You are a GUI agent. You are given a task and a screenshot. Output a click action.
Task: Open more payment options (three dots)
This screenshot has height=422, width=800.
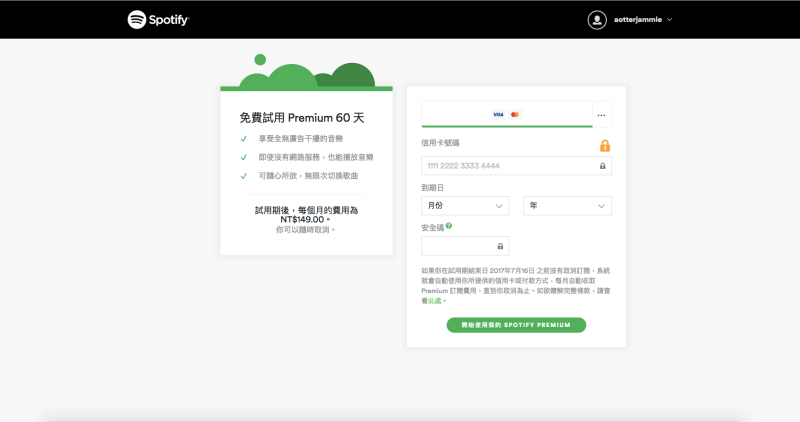point(602,115)
